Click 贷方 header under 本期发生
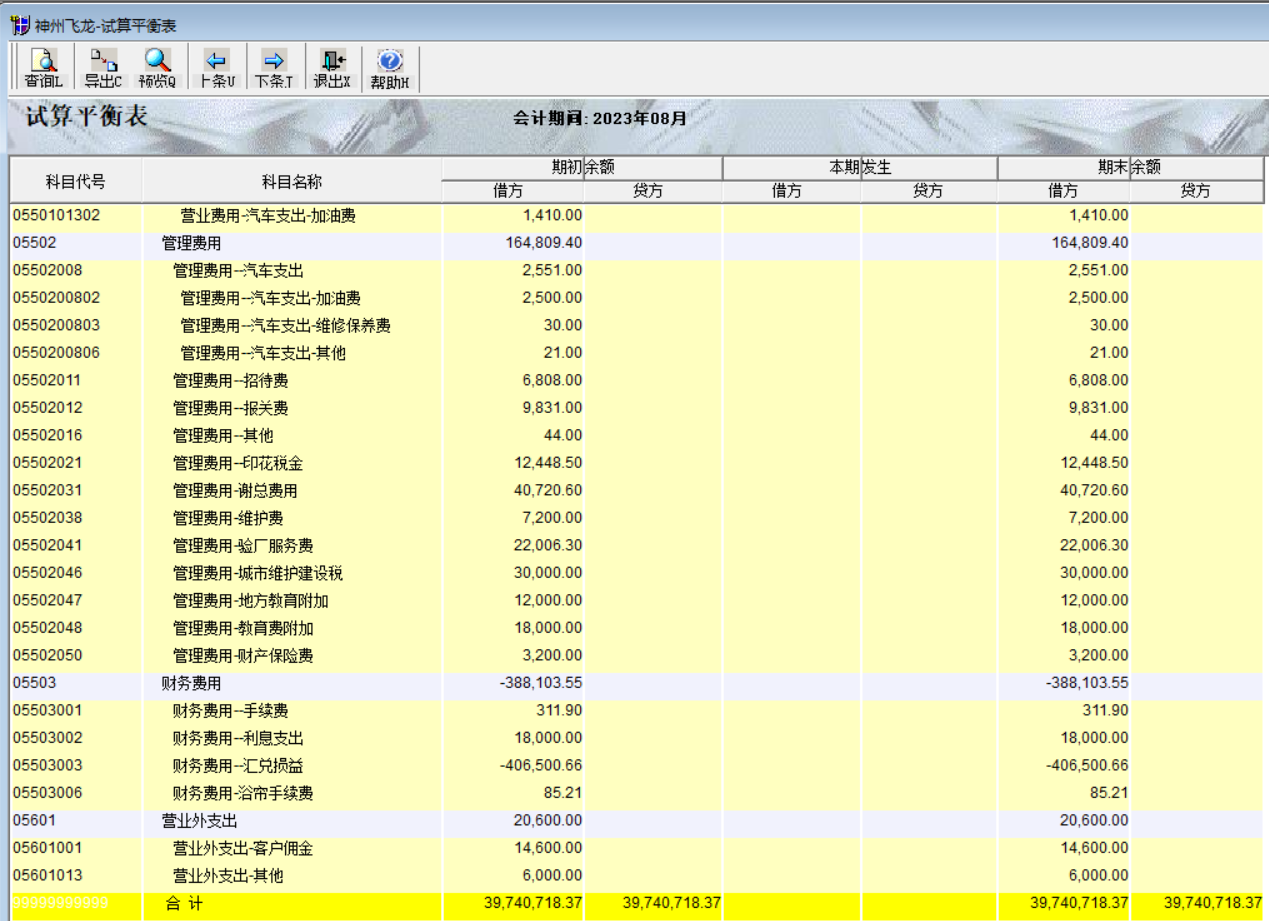This screenshot has height=921, width=1269. point(928,191)
